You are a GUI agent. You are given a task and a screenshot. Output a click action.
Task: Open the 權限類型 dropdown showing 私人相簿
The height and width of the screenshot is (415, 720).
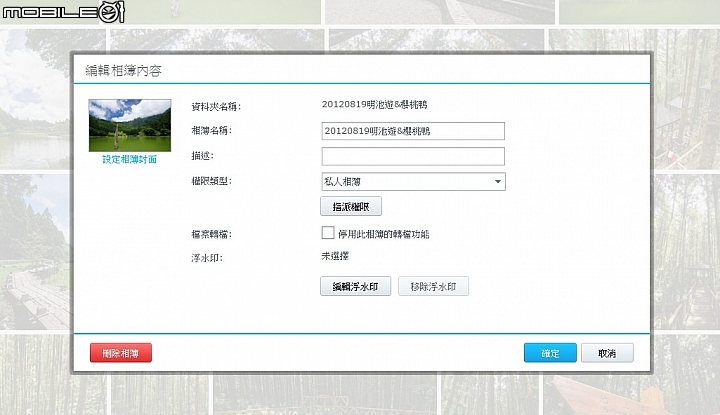[413, 181]
